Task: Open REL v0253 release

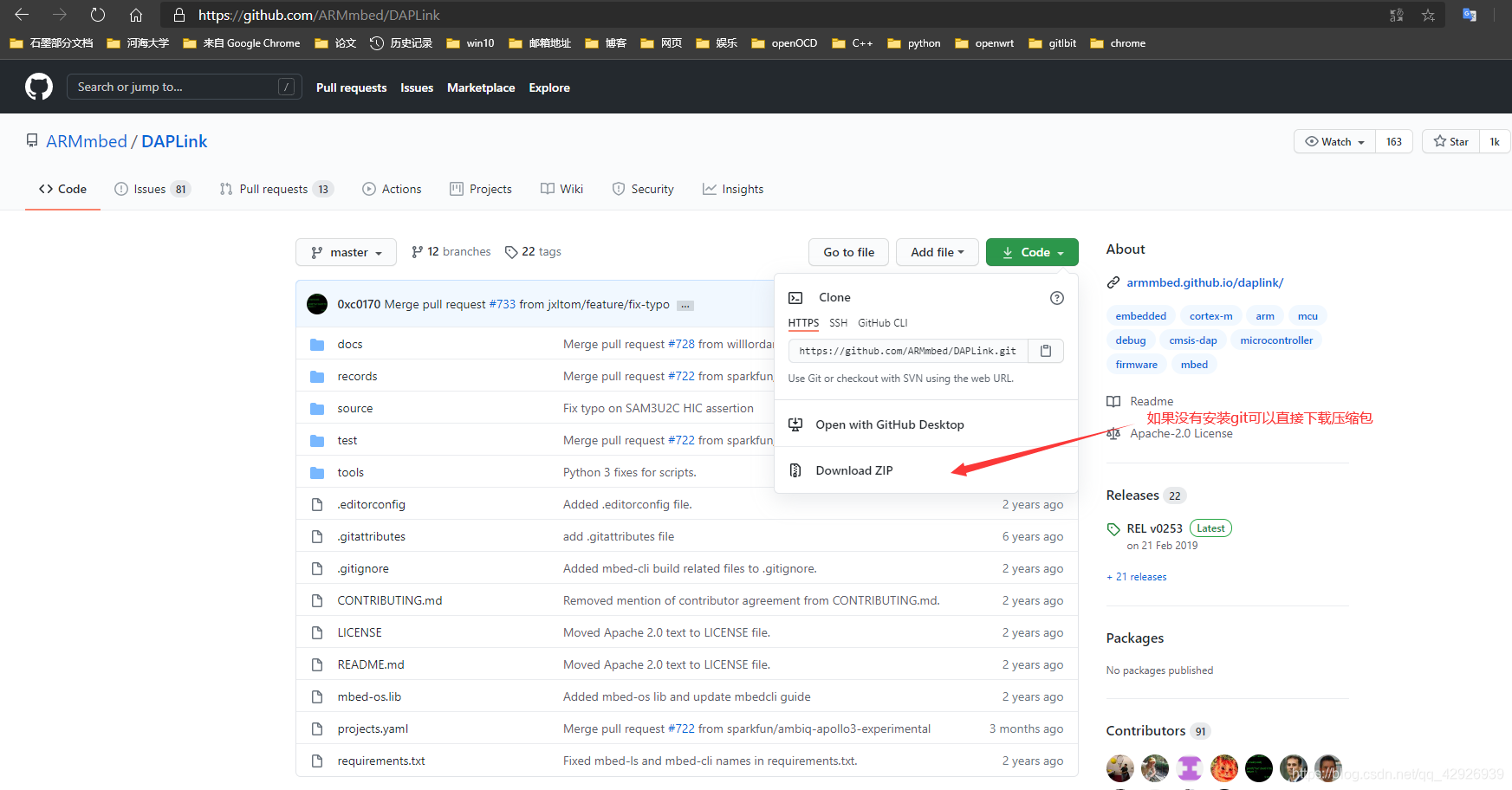Action: point(1154,528)
